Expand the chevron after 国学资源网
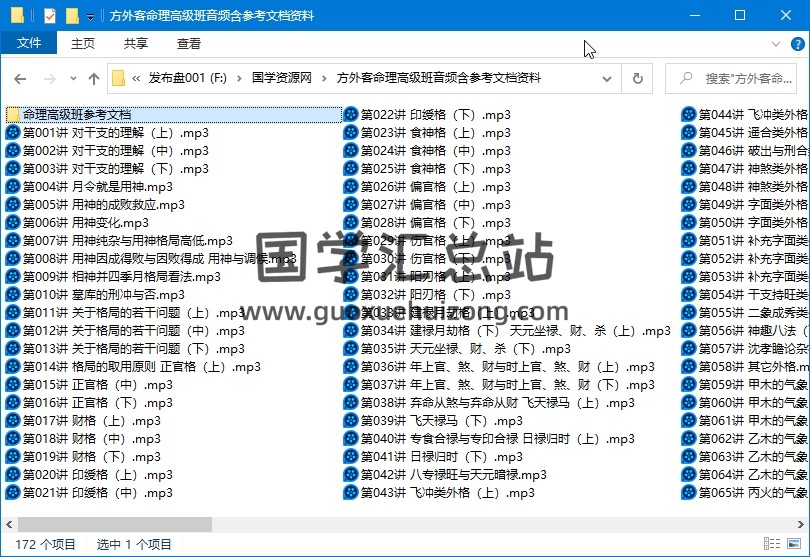The height and width of the screenshot is (557, 810). [x=324, y=79]
